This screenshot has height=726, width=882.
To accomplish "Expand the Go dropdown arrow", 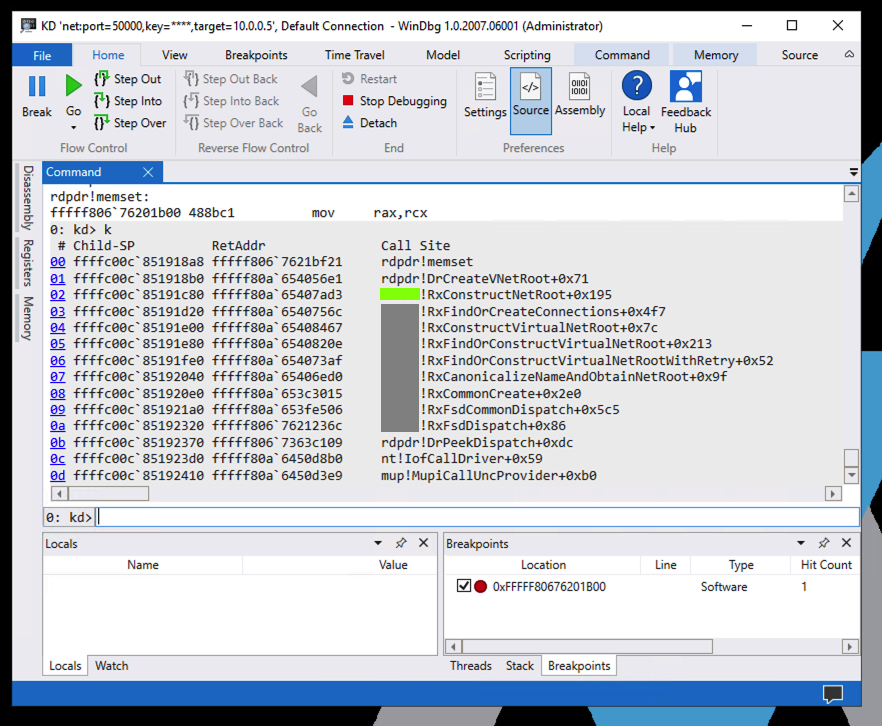I will [x=73, y=127].
